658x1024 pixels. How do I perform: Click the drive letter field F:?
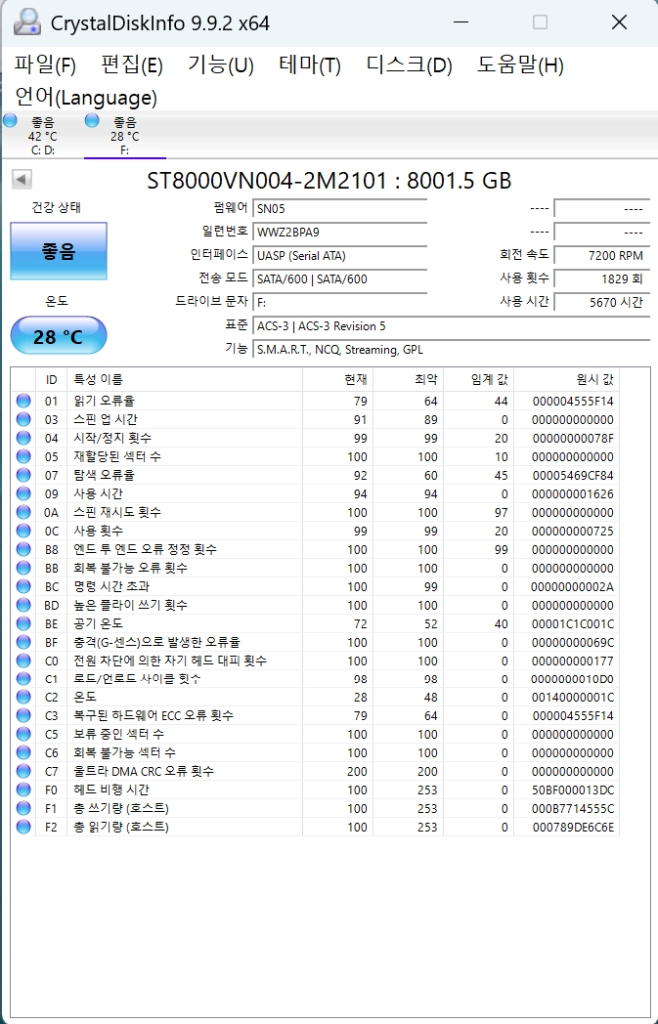point(339,302)
